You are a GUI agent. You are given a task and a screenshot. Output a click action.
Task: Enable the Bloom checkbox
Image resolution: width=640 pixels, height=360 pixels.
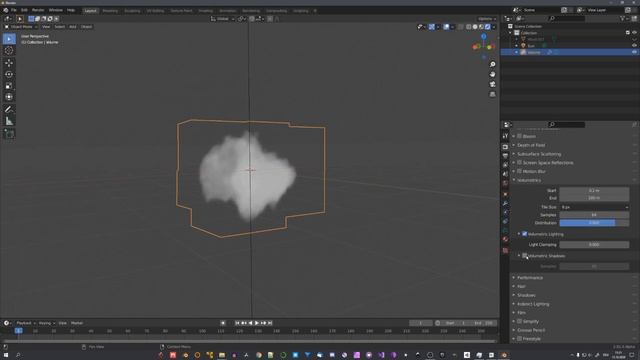pyautogui.click(x=520, y=136)
